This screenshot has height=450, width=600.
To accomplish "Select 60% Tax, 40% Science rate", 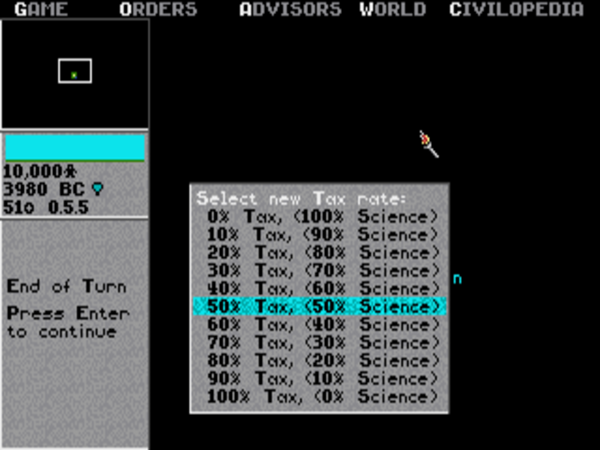I will [320, 324].
